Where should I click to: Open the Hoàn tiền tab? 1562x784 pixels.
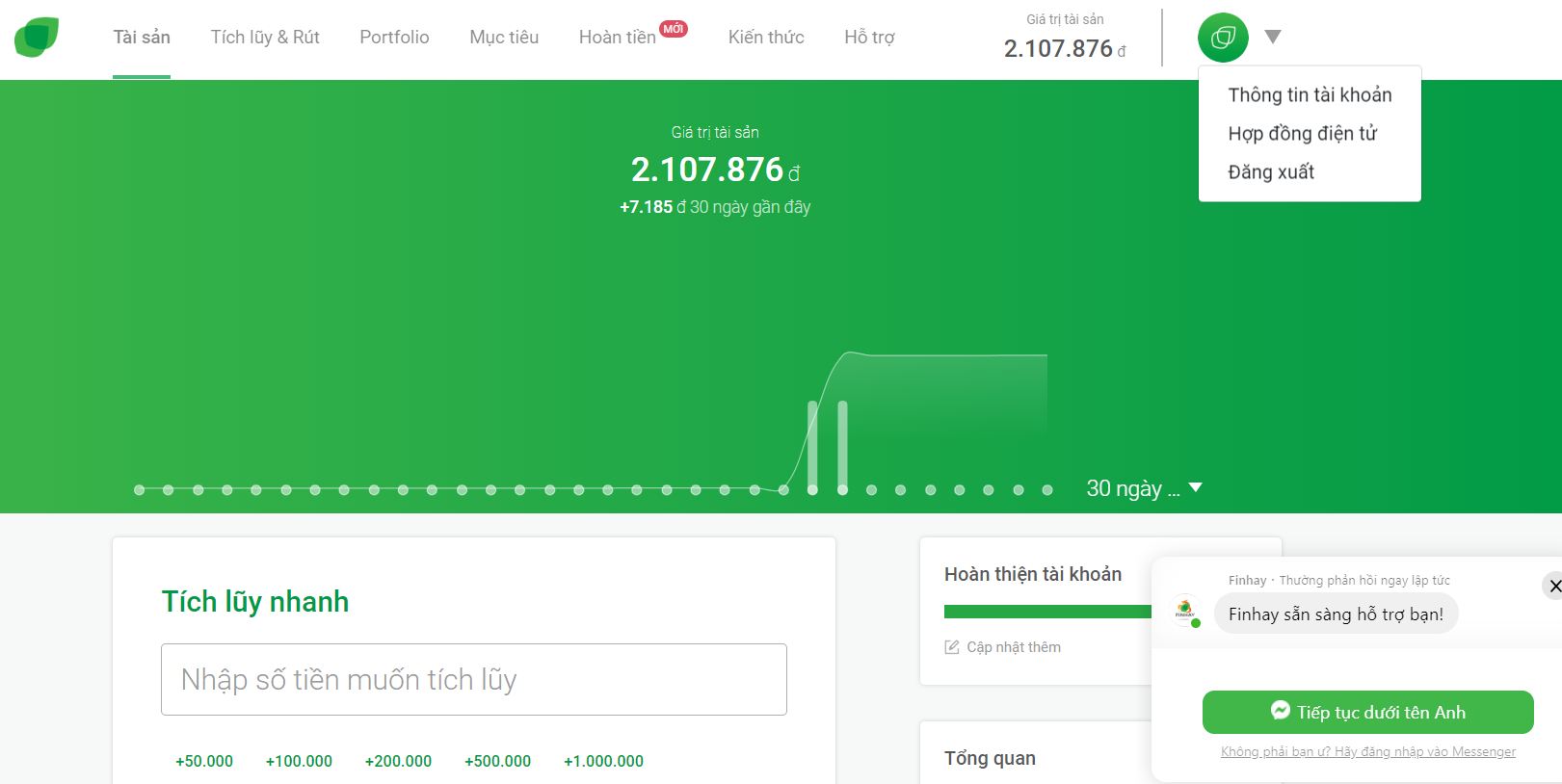point(618,38)
